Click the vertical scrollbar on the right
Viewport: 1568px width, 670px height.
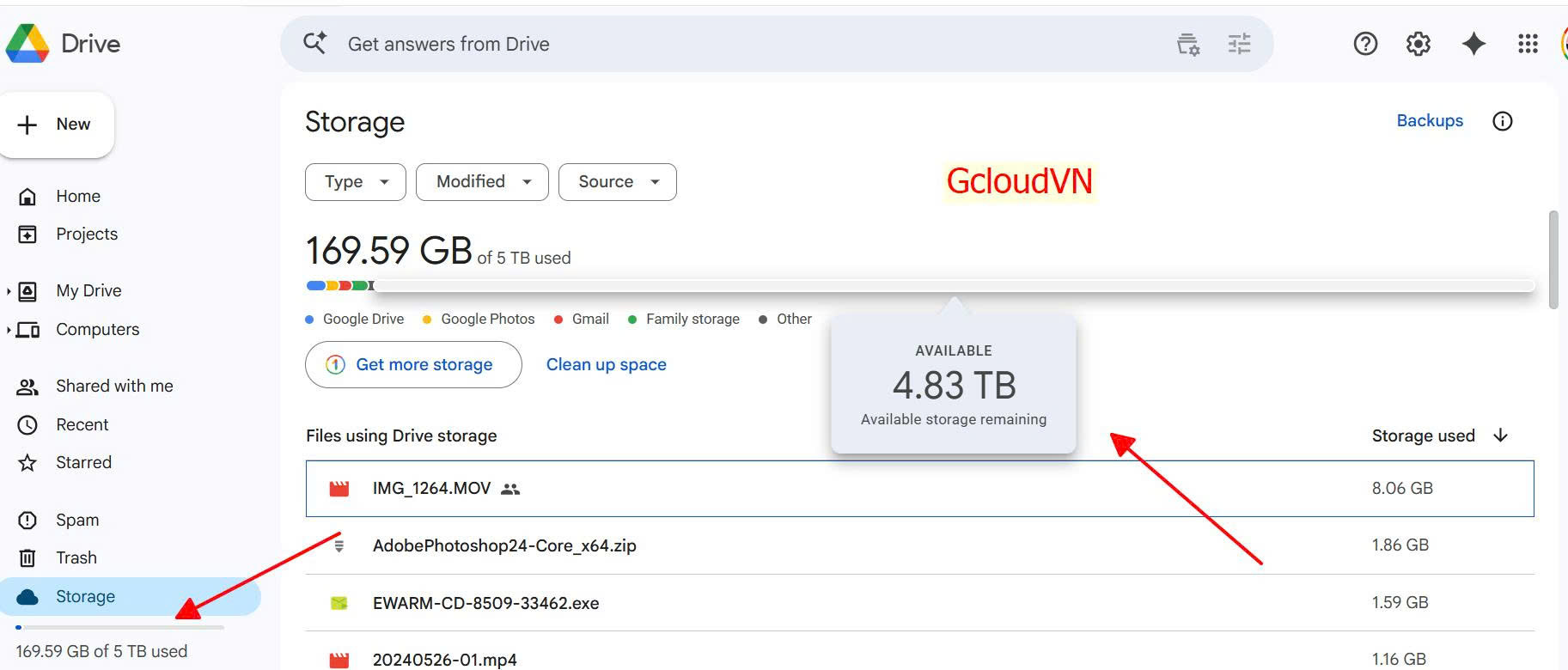point(1553,259)
